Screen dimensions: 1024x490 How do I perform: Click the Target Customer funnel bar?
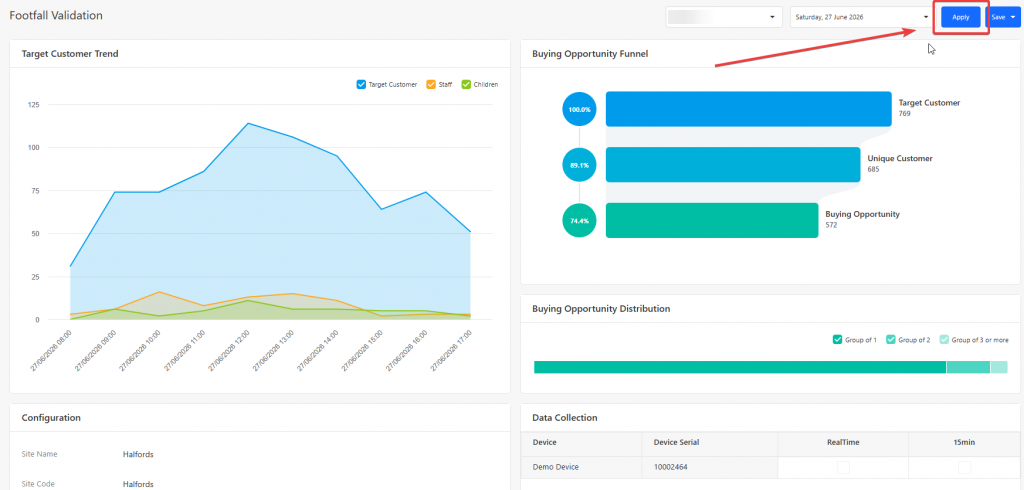748,109
